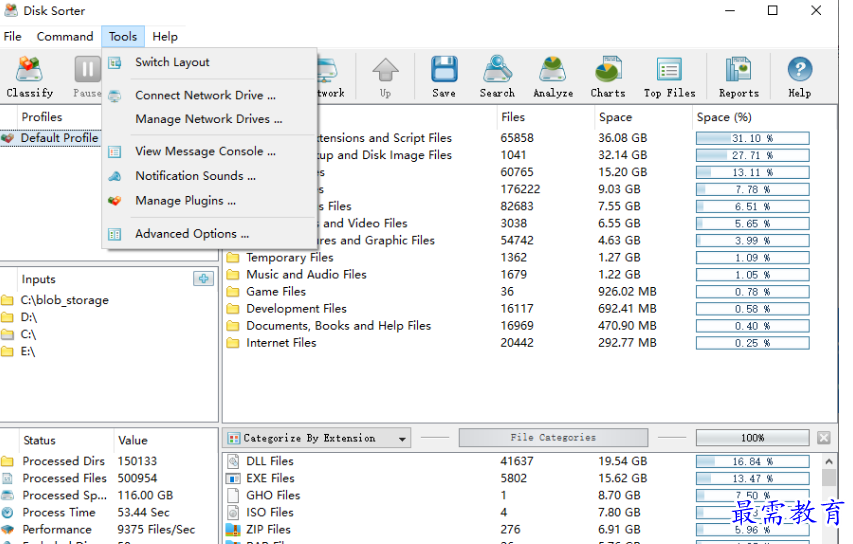
Task: Select Music and Audio Files row
Action: point(517,275)
